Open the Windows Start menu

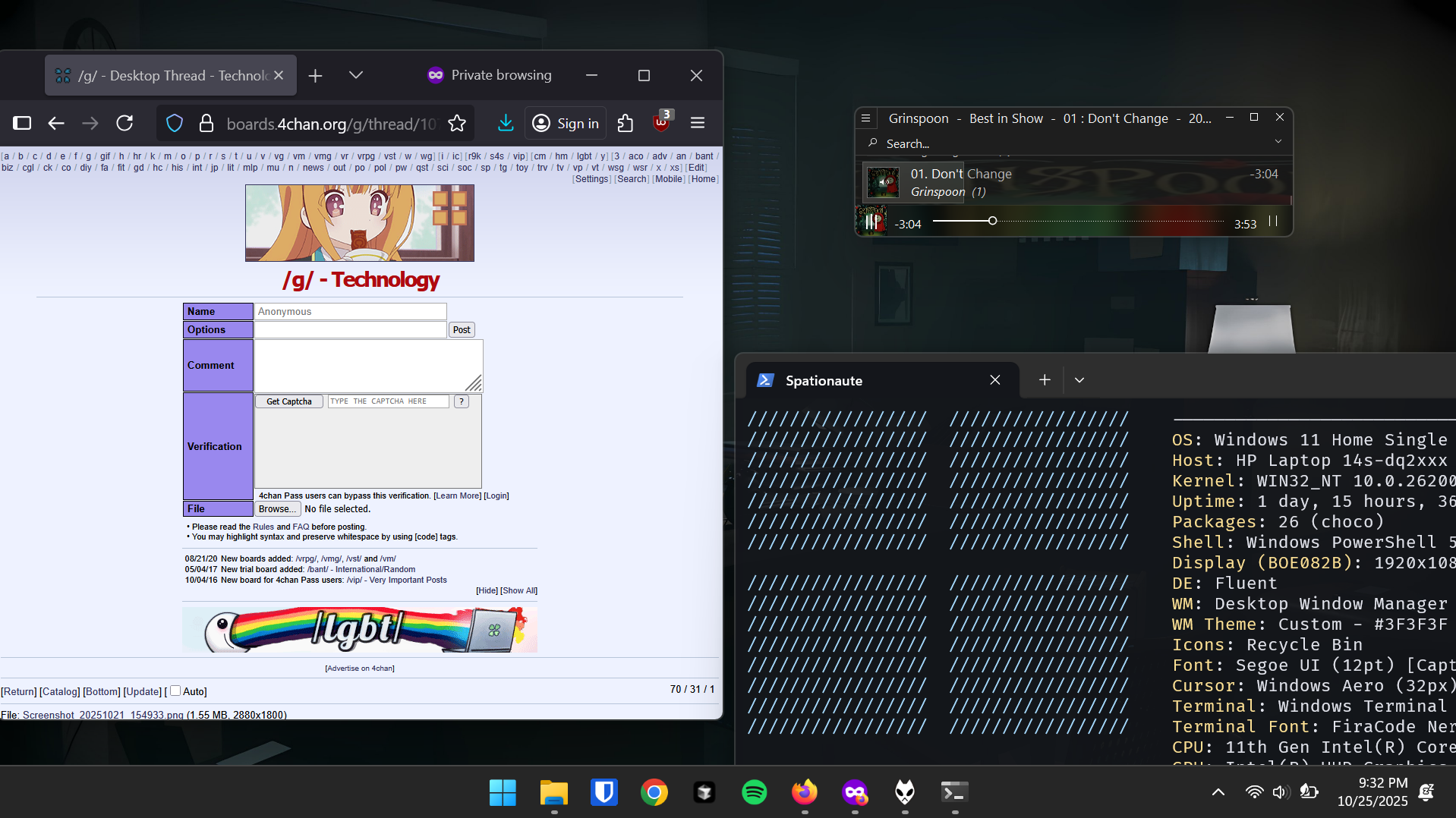[503, 793]
